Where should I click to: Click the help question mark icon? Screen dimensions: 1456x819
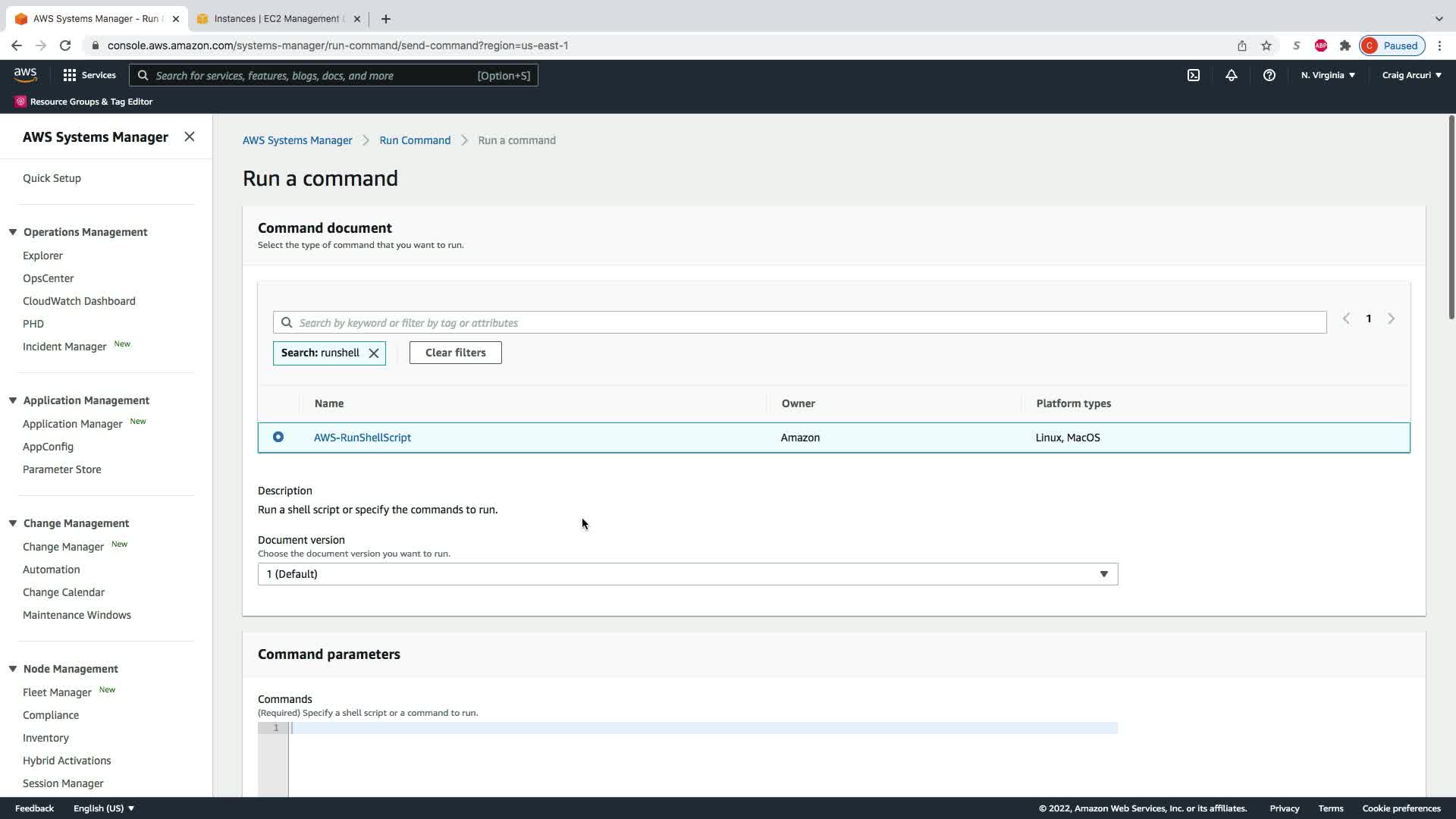point(1269,75)
